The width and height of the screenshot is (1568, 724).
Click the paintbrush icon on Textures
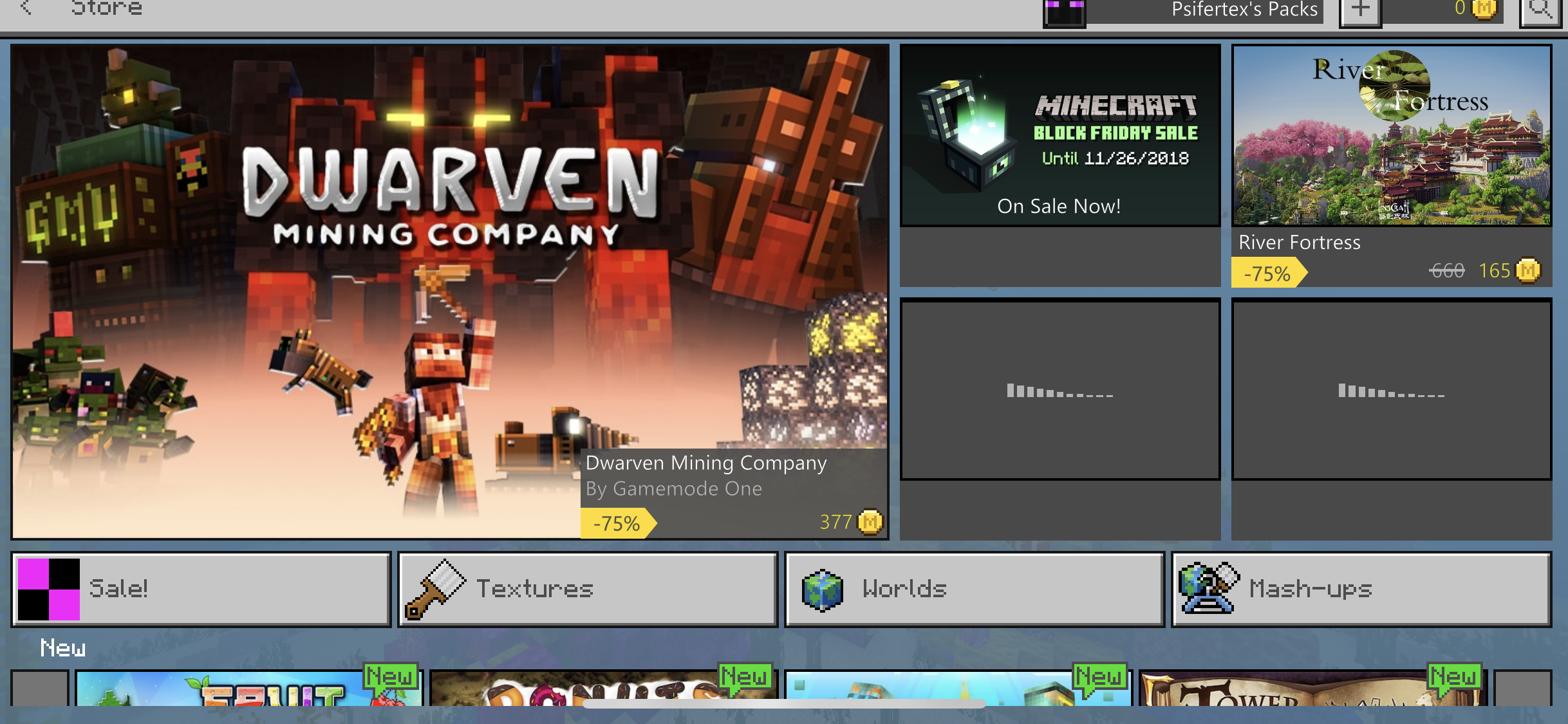435,589
